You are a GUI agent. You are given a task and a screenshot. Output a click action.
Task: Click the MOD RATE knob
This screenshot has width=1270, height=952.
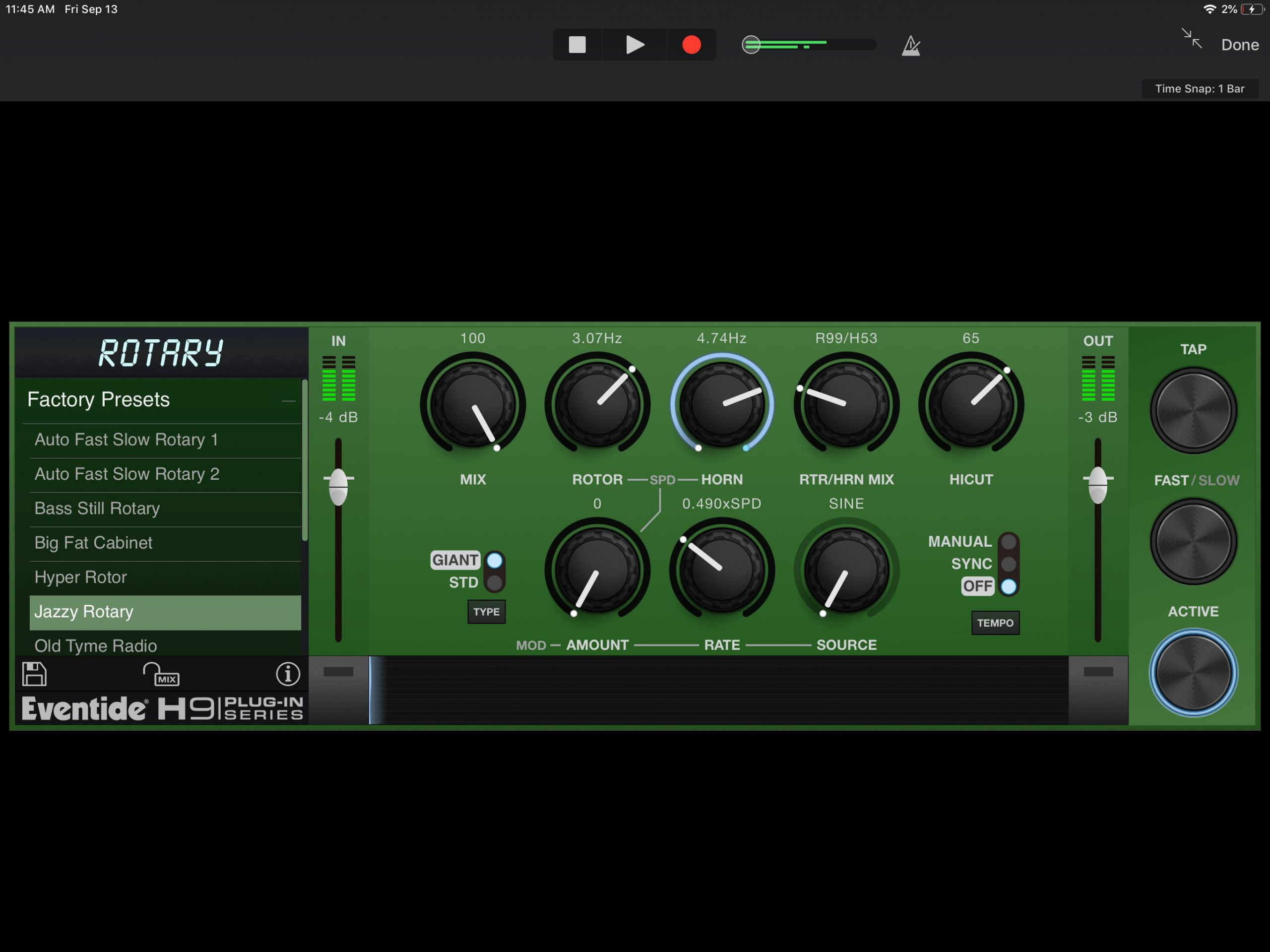click(x=722, y=570)
